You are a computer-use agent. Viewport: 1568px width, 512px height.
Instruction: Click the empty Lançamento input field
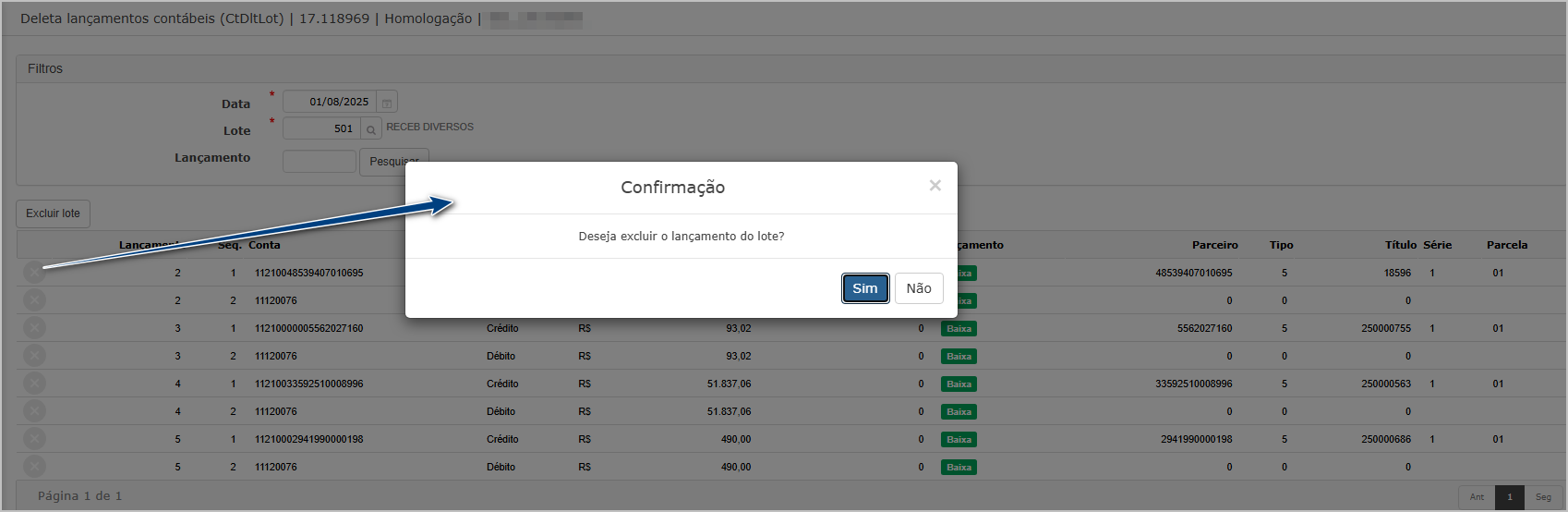(319, 162)
